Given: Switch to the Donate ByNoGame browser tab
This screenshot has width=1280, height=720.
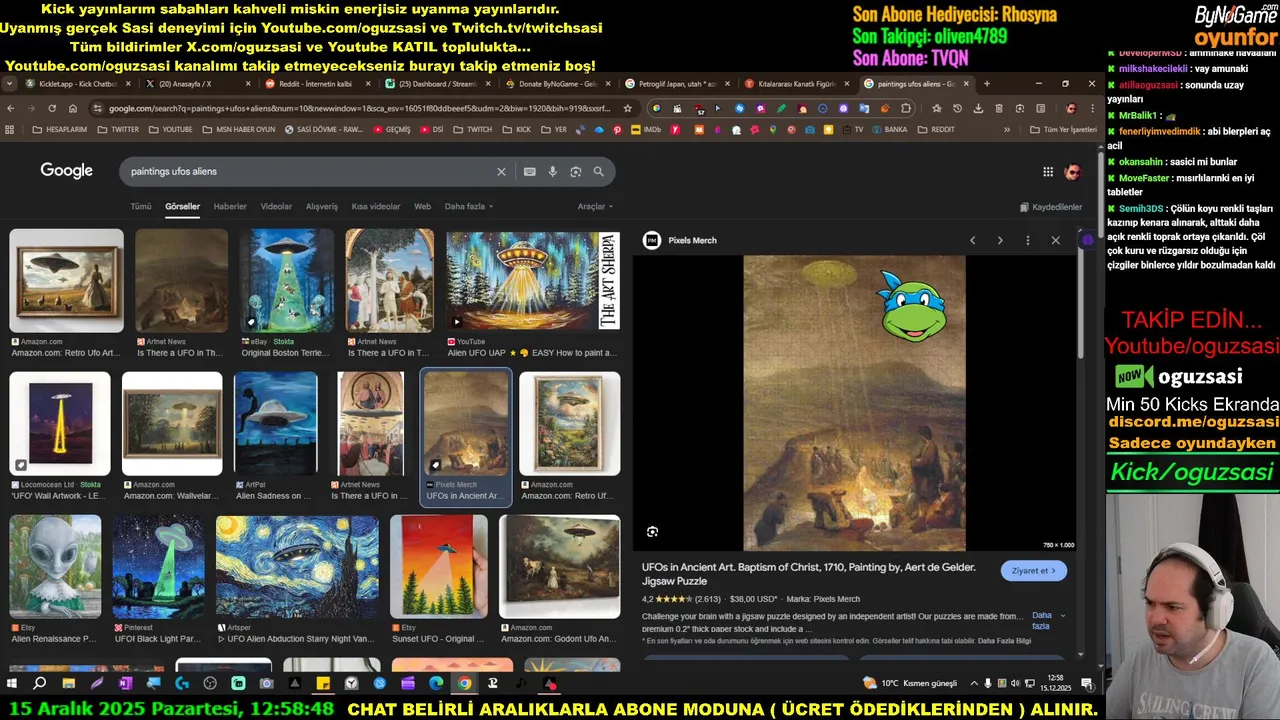Looking at the screenshot, I should [558, 84].
